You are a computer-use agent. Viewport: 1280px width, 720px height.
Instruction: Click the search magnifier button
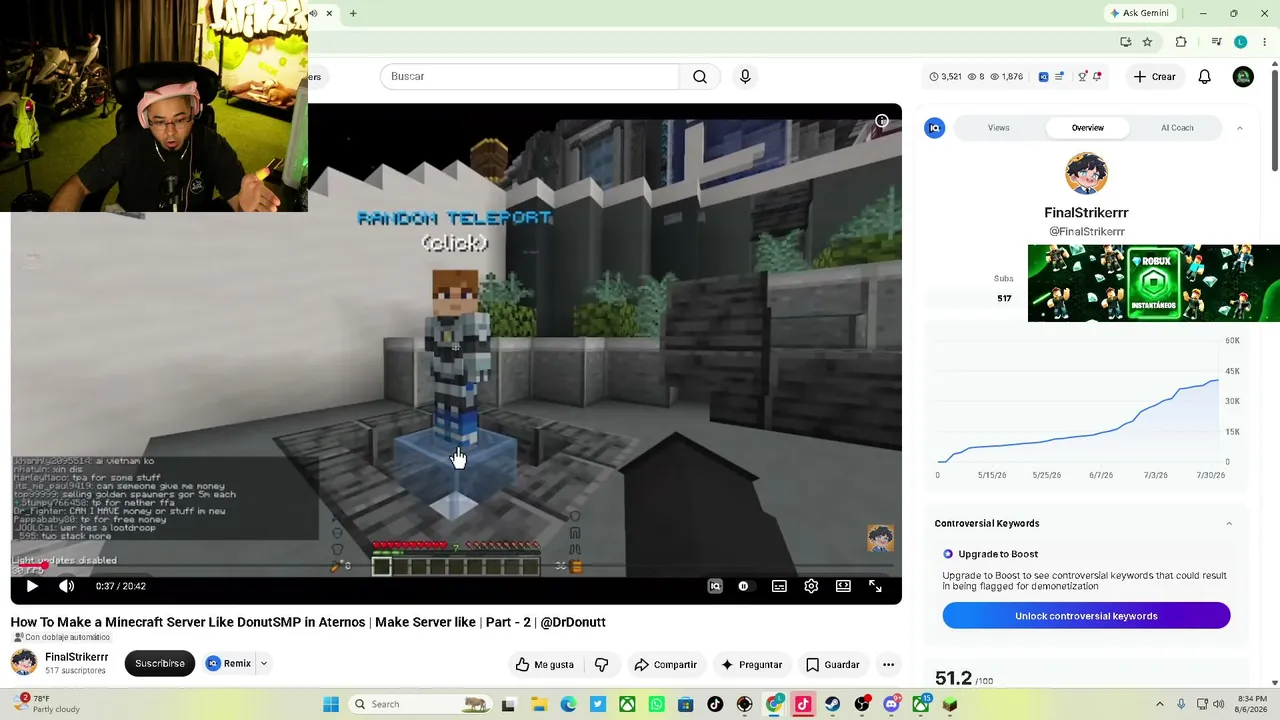pos(700,77)
